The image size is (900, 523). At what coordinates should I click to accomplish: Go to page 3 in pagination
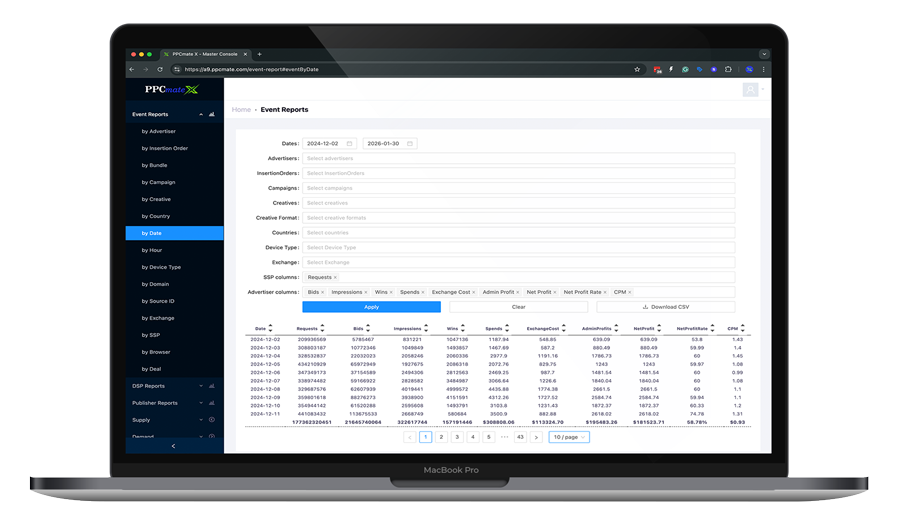[x=457, y=437]
